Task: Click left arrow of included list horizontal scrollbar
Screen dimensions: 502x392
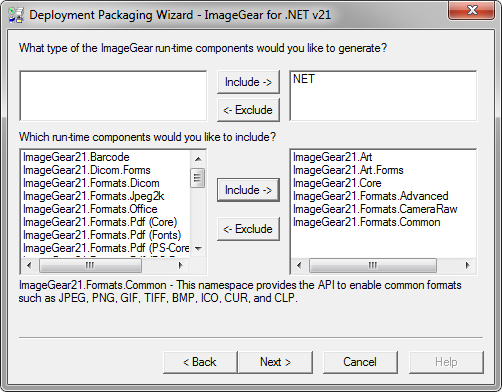Action: tap(299, 265)
